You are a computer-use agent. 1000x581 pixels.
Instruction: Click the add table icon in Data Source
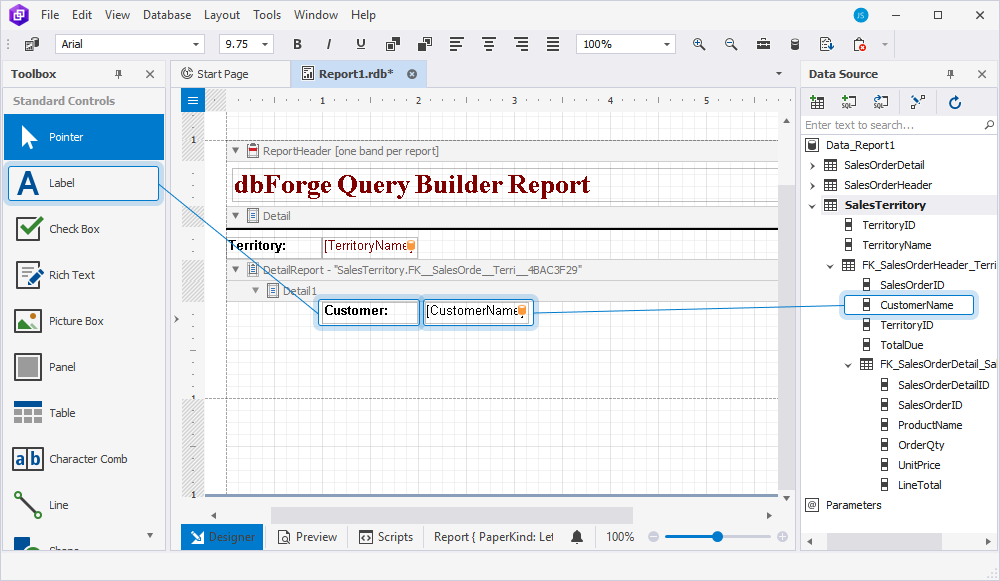pos(817,102)
